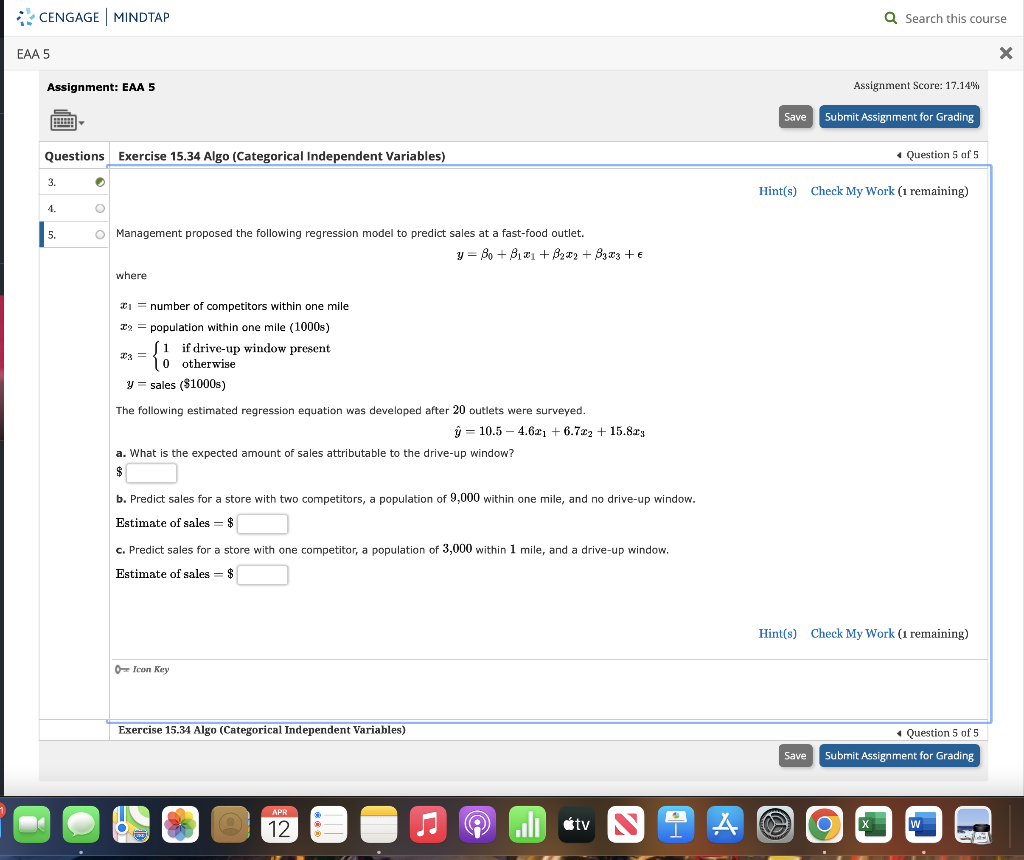Open Microsoft Word from the dock
Viewport: 1024px width, 860px height.
921,826
